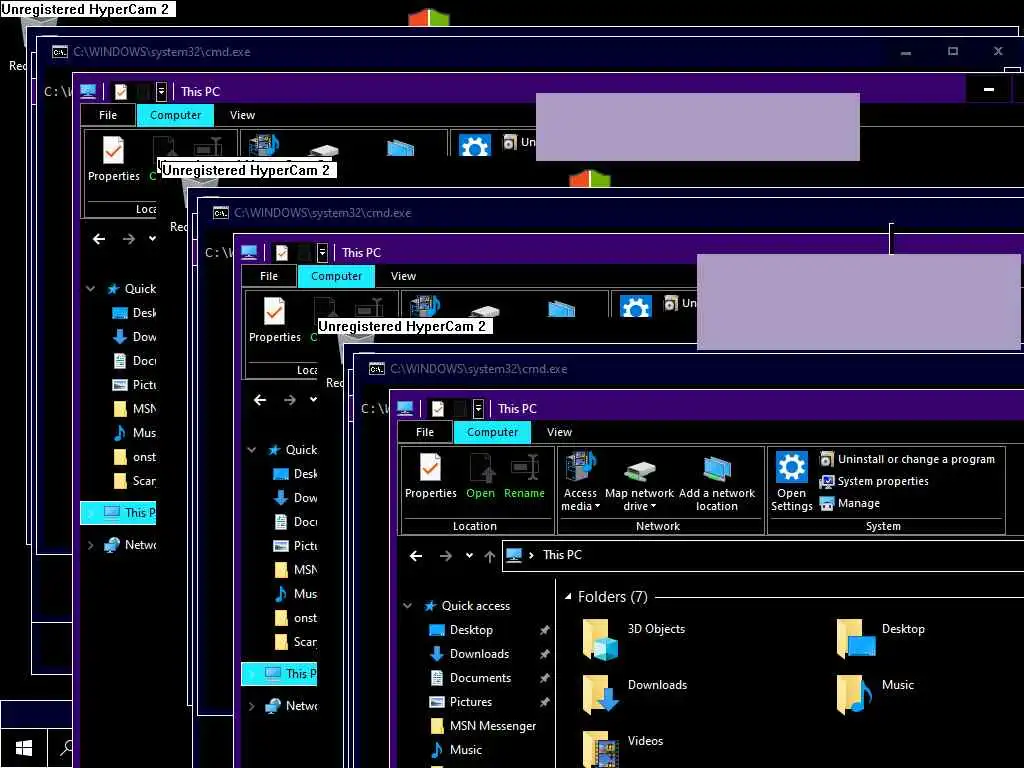
Task: Open File tab in middle This PC window
Action: 268,276
